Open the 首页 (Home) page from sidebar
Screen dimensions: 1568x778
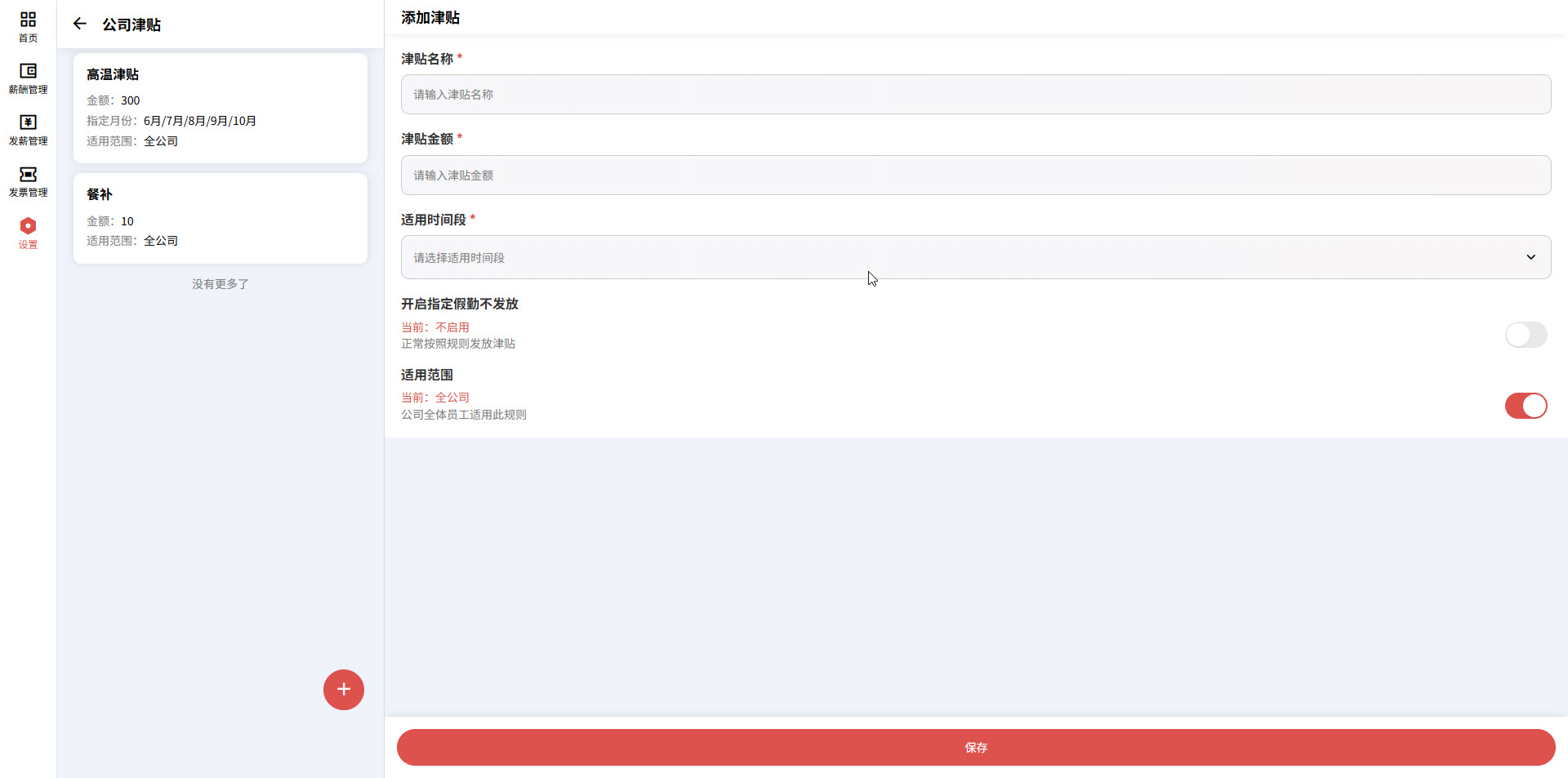coord(28,26)
